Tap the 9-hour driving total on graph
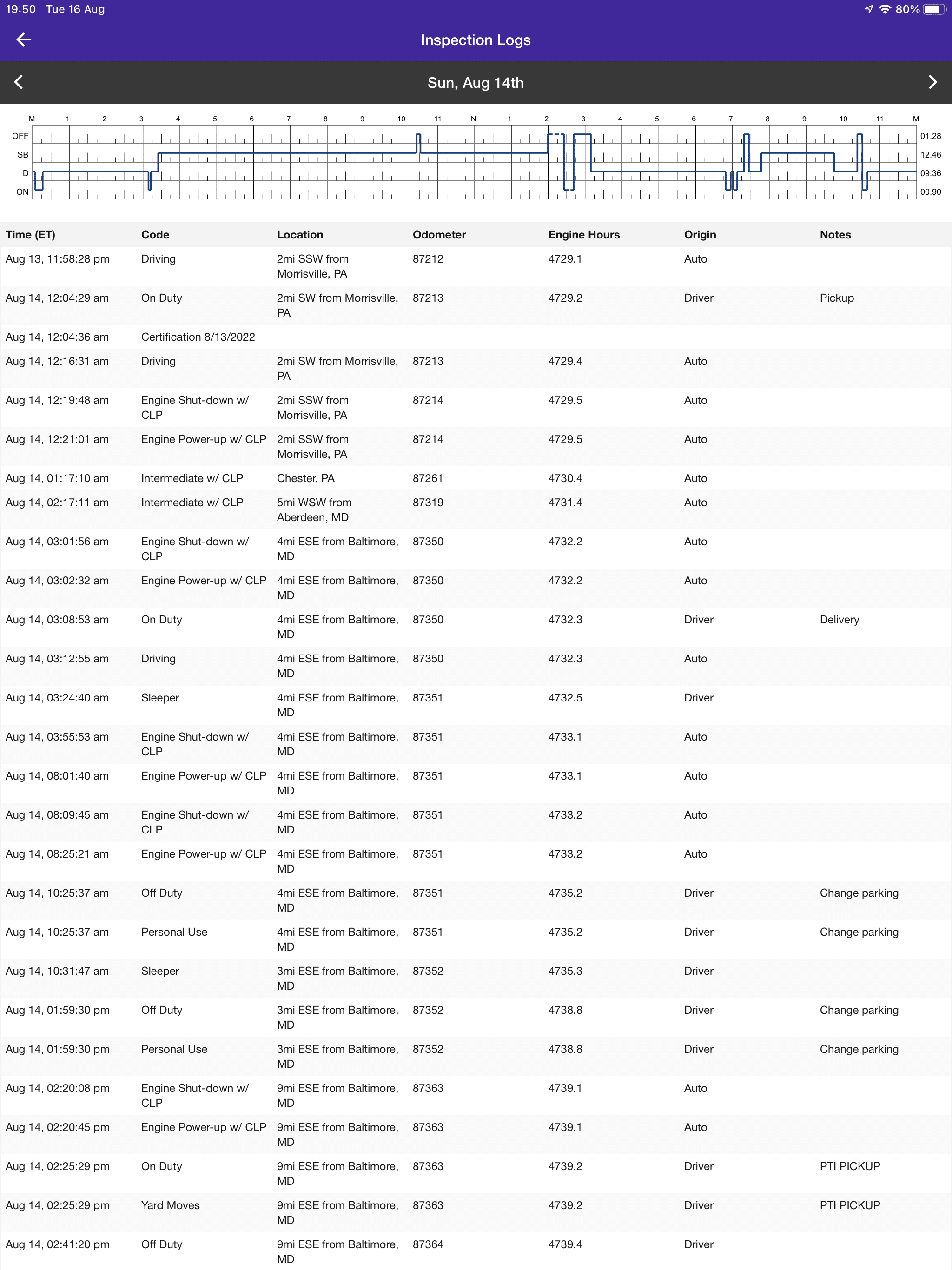Viewport: 952px width, 1270px height. 930,173
